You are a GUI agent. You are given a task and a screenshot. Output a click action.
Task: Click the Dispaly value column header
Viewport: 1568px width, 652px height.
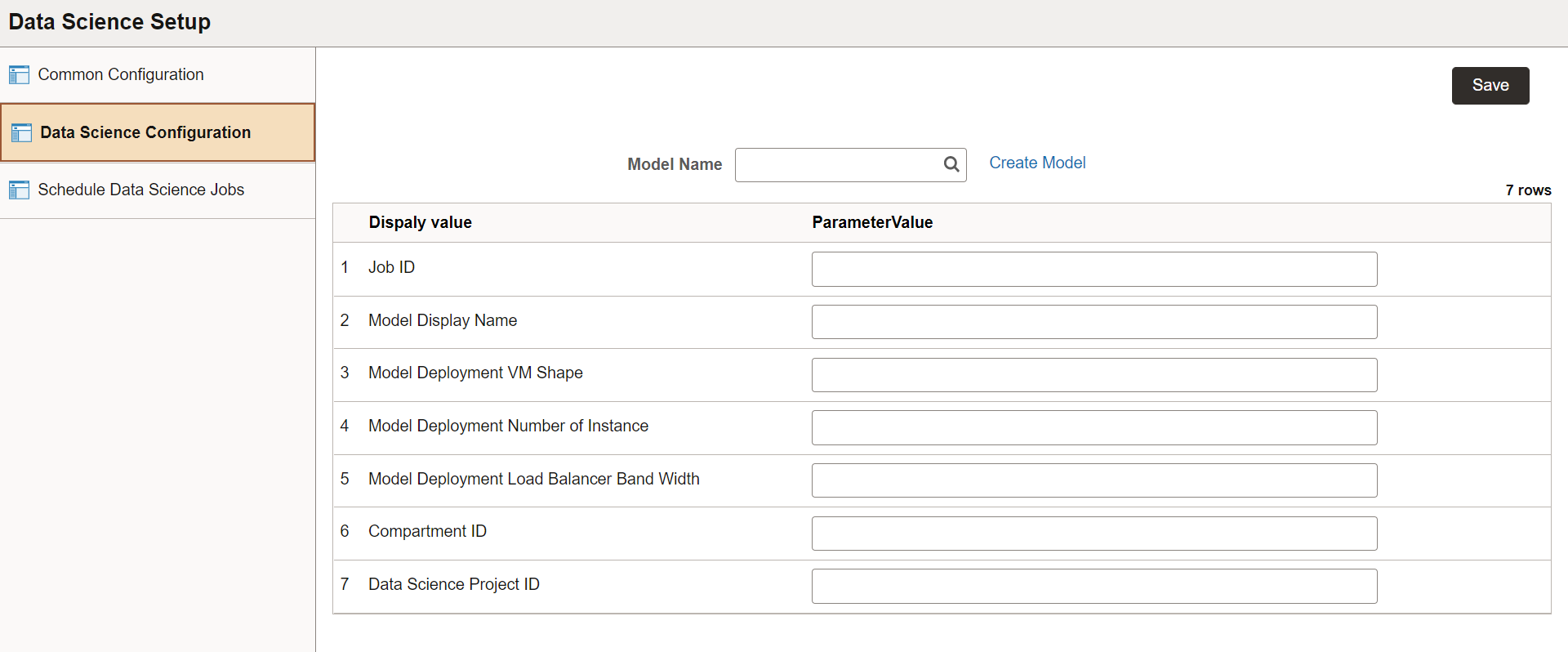point(420,222)
